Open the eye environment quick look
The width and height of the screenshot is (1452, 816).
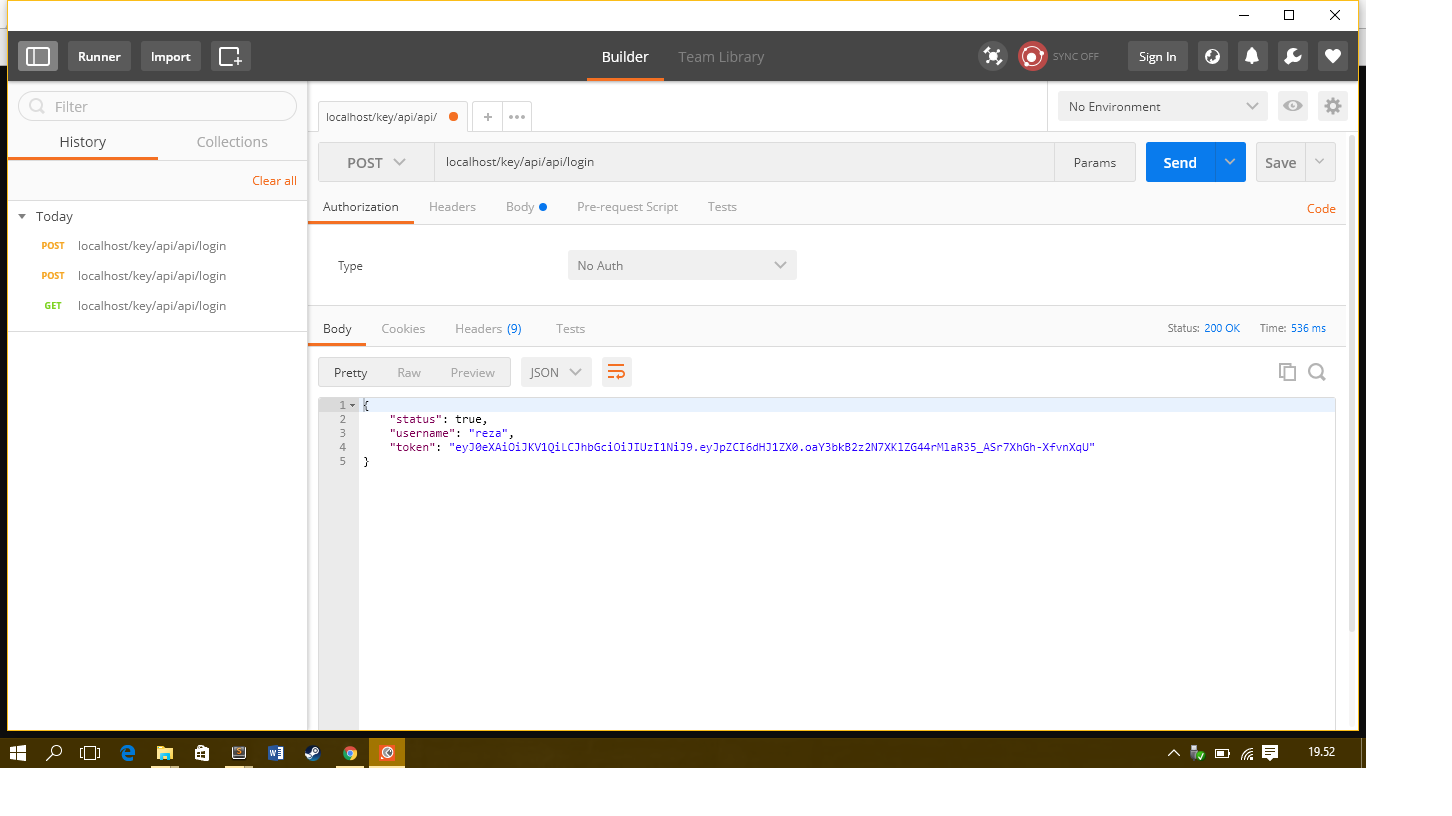click(x=1293, y=106)
